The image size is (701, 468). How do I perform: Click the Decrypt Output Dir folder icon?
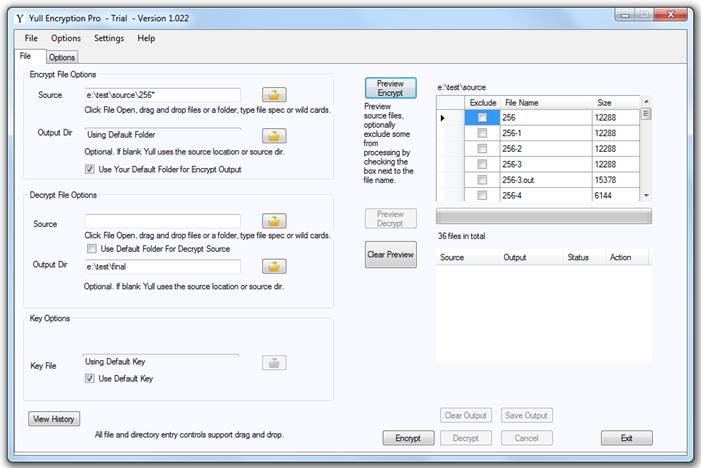coord(273,267)
